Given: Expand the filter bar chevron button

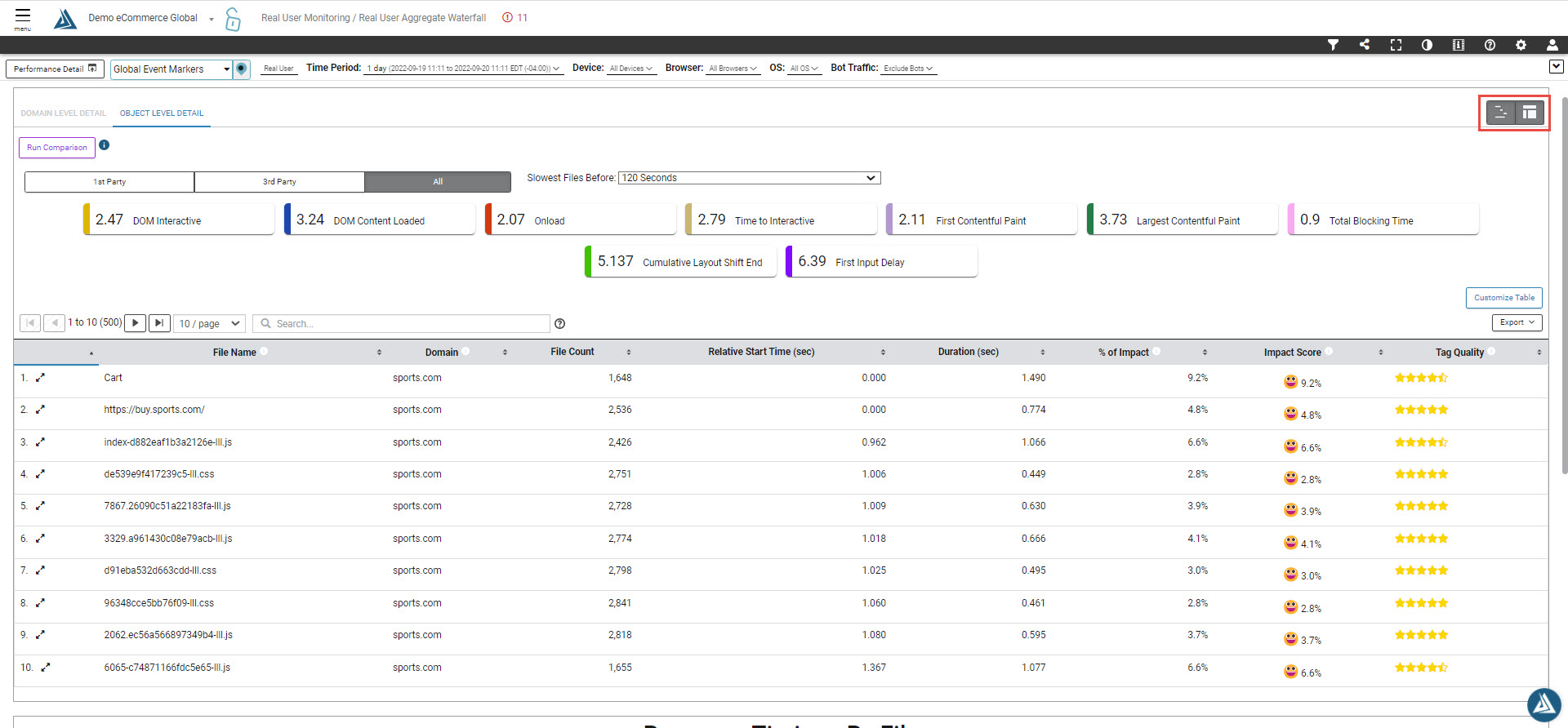Looking at the screenshot, I should tap(1557, 67).
